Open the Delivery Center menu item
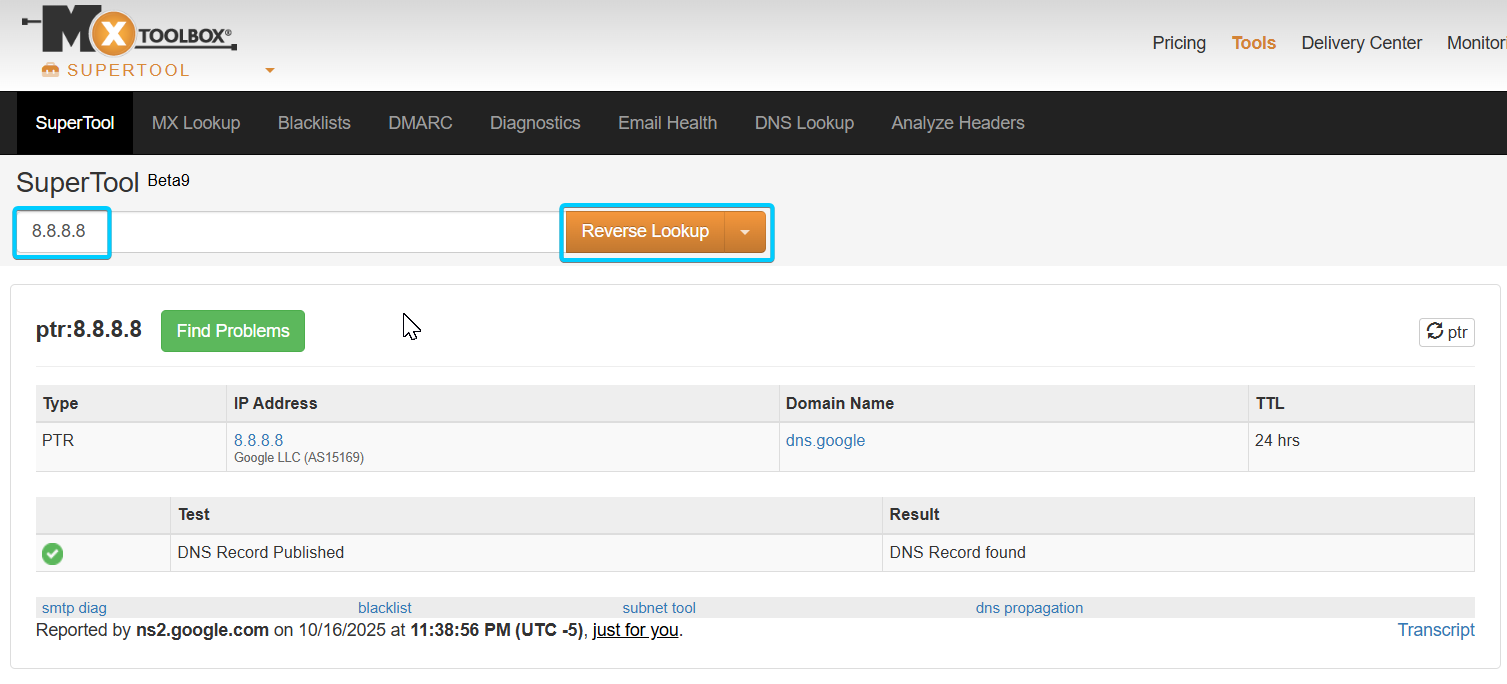Screen dimensions: 1507x684 coord(1361,43)
